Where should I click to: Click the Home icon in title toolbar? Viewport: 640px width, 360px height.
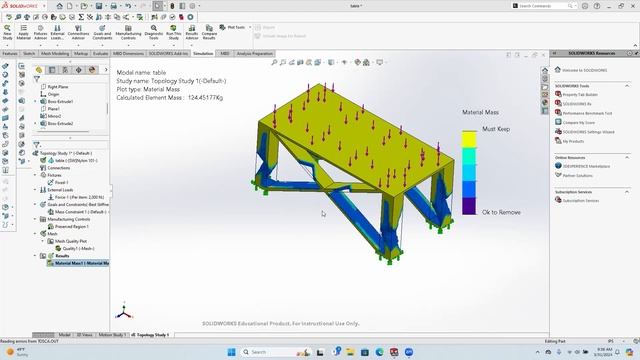(60, 6)
